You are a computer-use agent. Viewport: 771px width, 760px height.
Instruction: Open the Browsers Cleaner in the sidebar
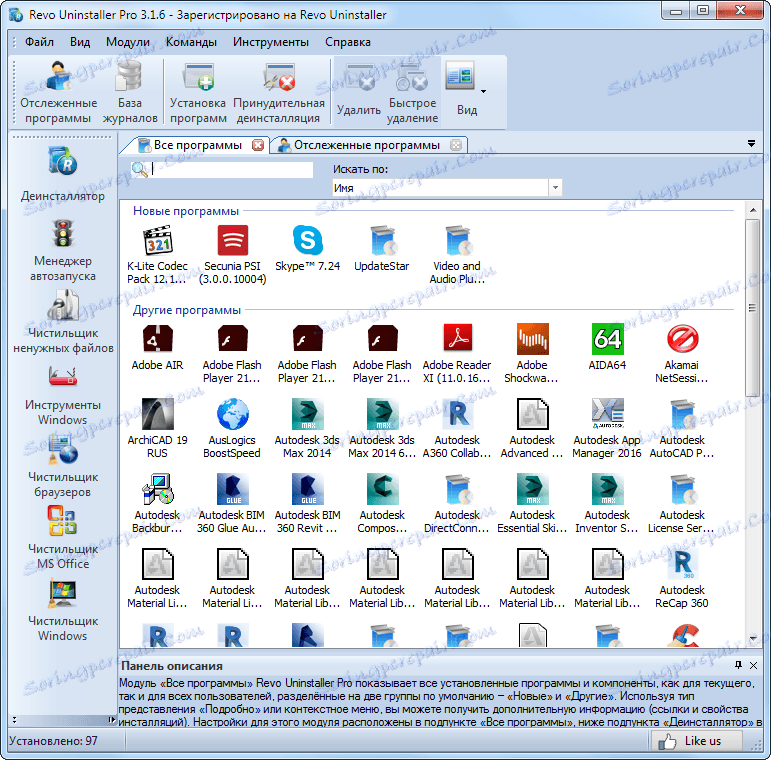coord(63,466)
